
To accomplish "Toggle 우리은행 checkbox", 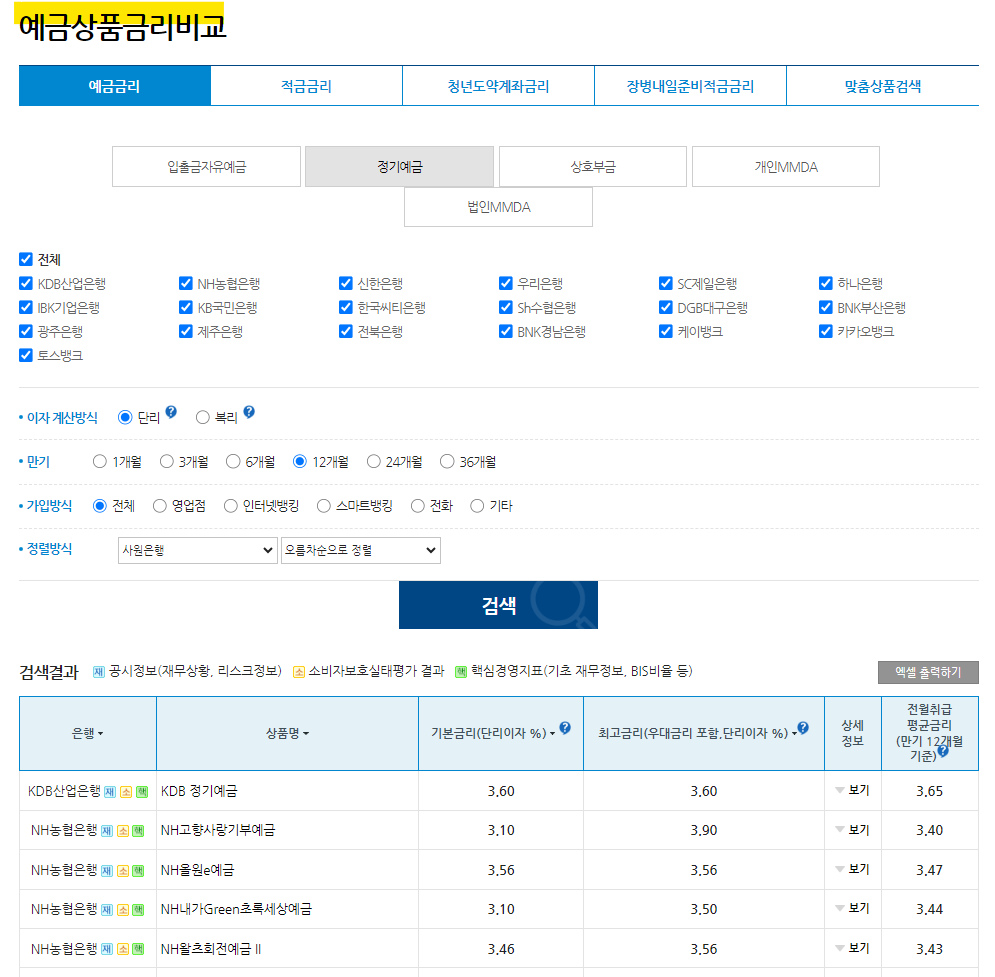I will click(506, 283).
